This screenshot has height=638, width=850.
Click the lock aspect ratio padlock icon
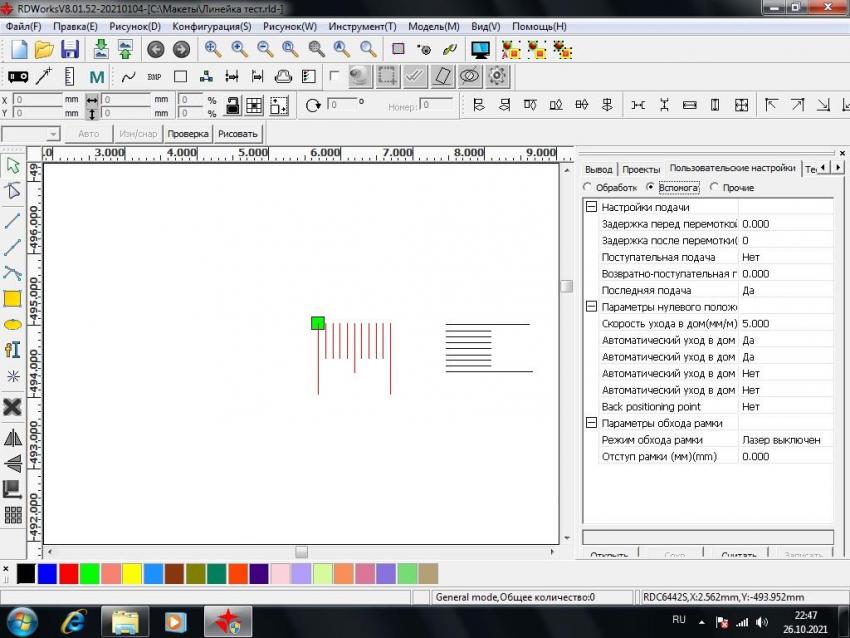[232, 105]
